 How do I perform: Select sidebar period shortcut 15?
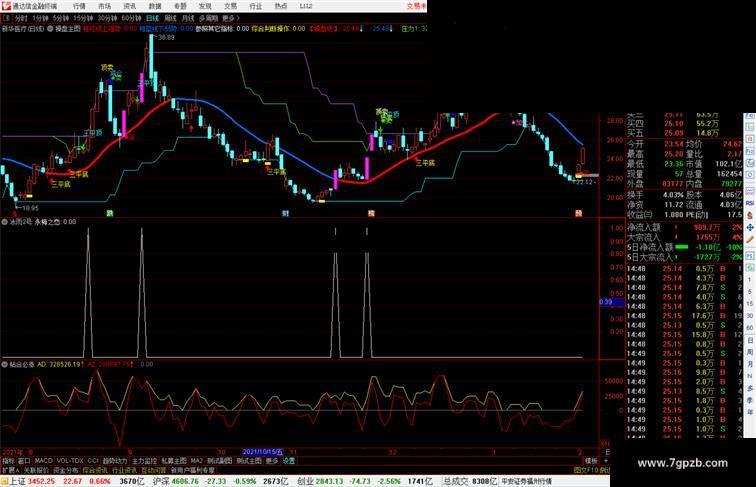750,304
